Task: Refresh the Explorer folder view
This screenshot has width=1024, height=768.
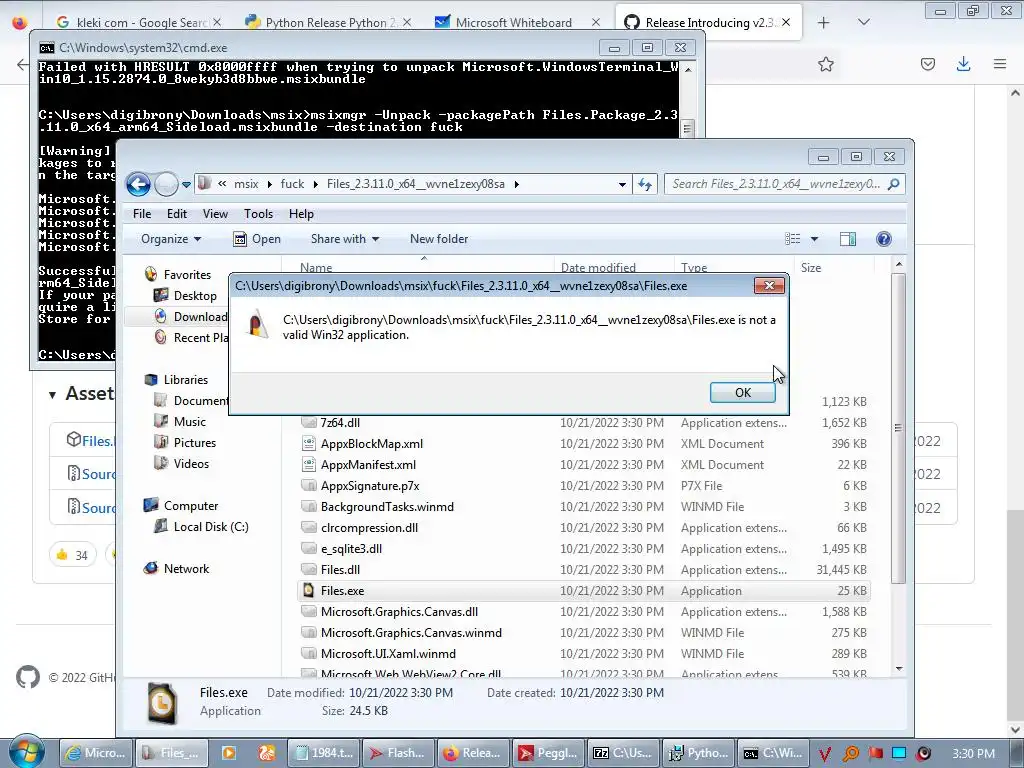Action: (x=645, y=184)
